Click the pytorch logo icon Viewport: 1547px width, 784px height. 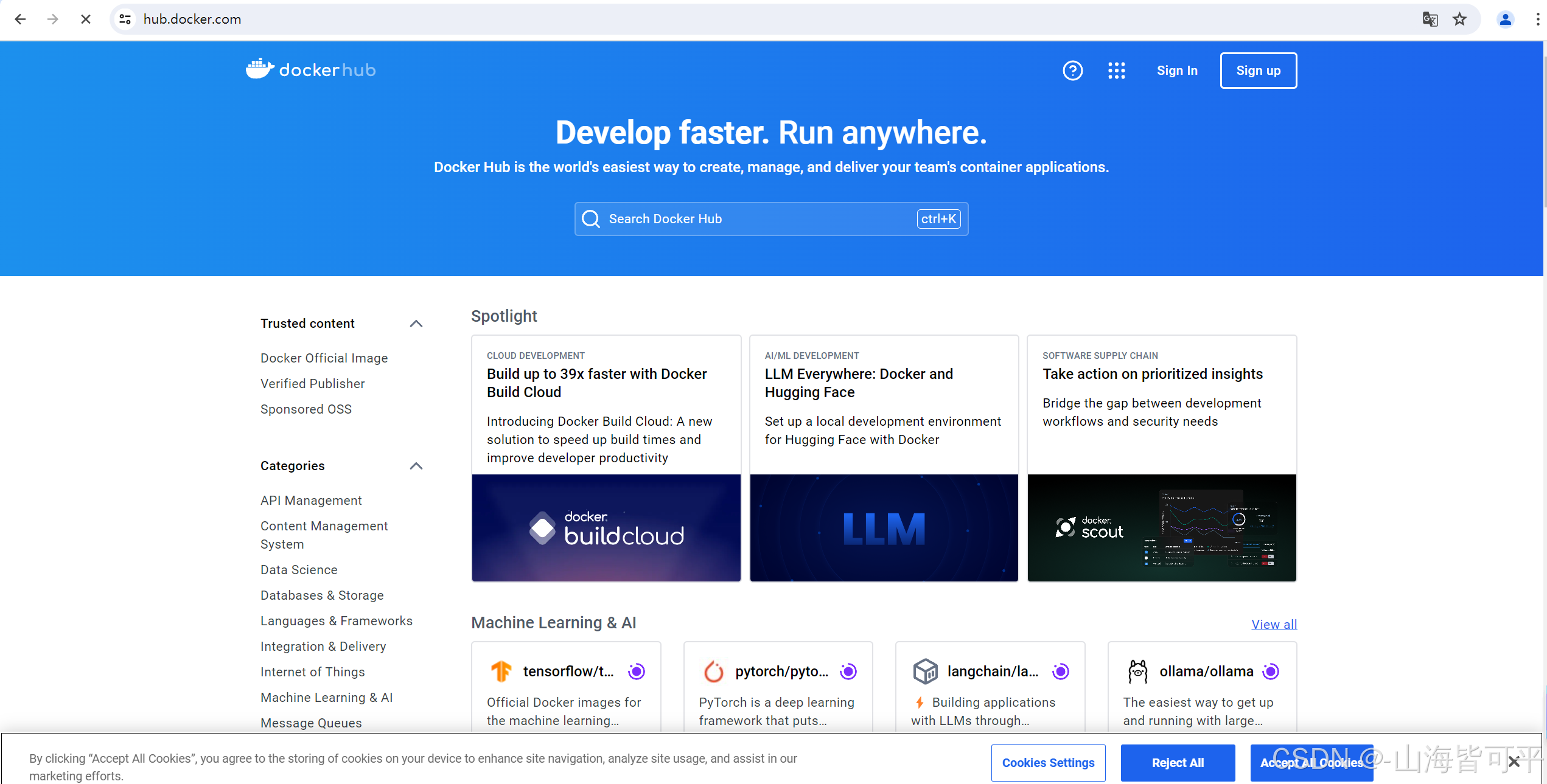714,671
